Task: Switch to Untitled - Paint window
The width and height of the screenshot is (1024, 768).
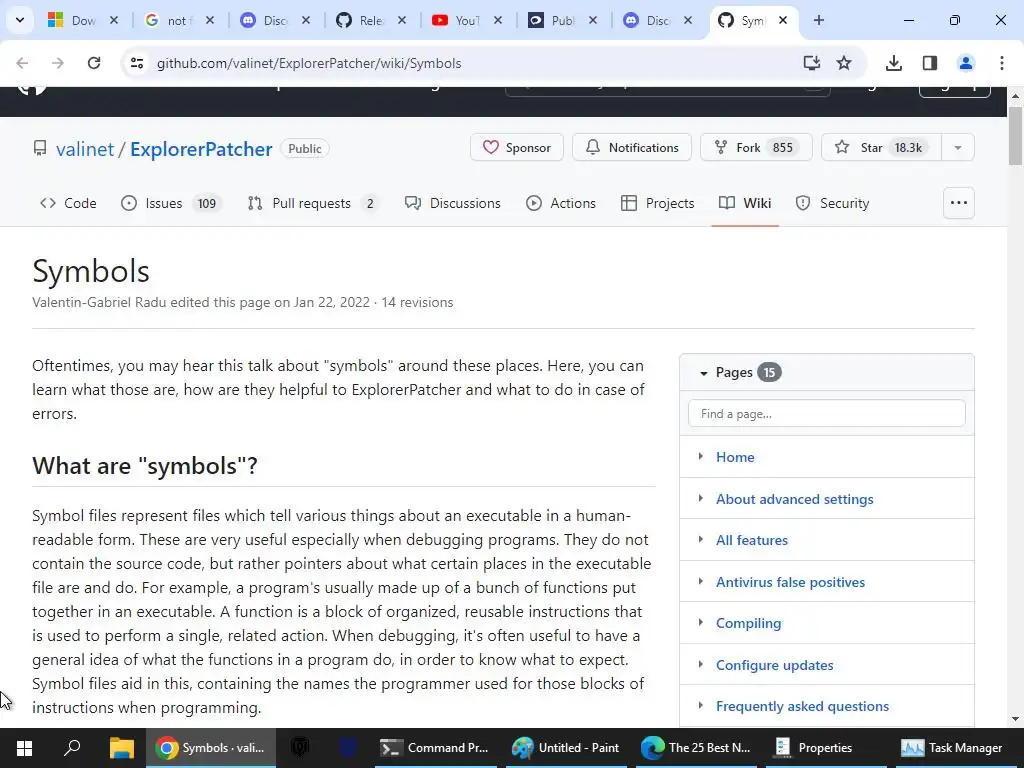Action: [566, 748]
